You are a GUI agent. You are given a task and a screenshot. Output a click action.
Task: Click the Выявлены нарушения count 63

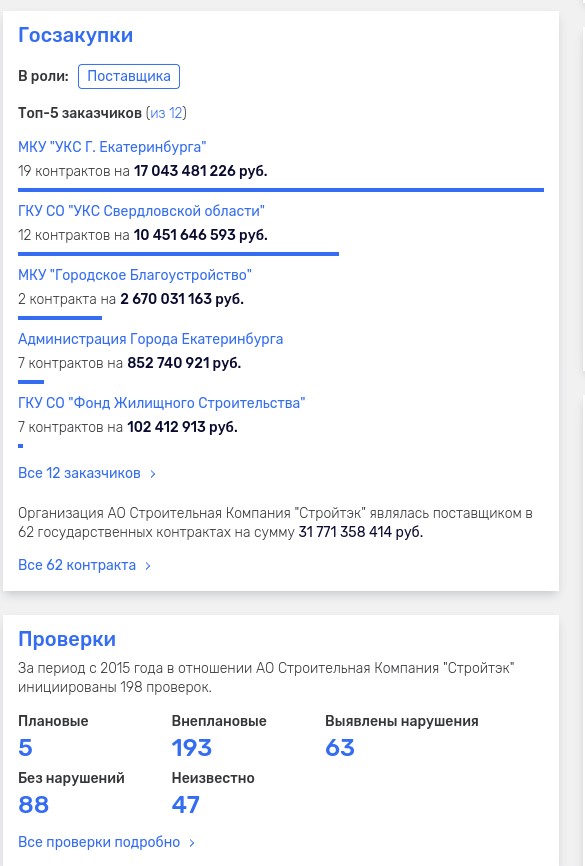tap(340, 748)
